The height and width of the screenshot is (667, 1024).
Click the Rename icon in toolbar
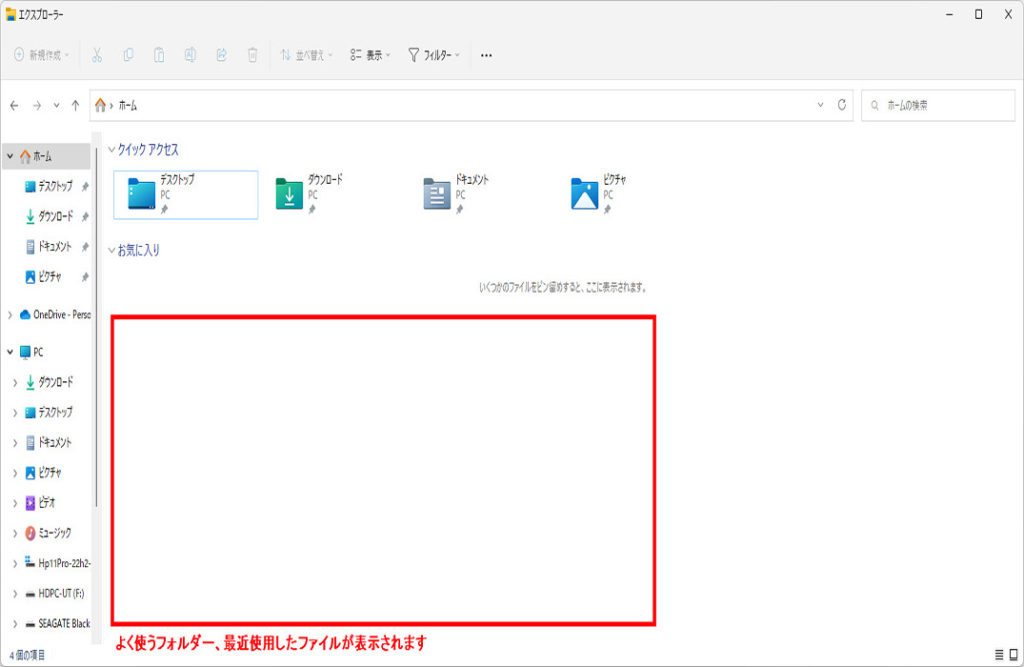point(190,55)
